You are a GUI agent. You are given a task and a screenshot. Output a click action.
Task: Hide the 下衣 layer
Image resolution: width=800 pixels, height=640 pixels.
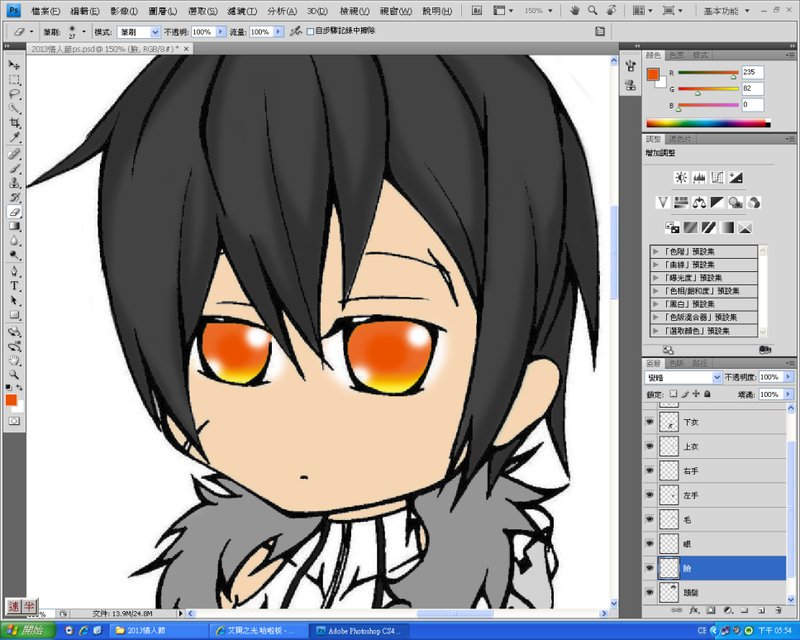click(649, 422)
